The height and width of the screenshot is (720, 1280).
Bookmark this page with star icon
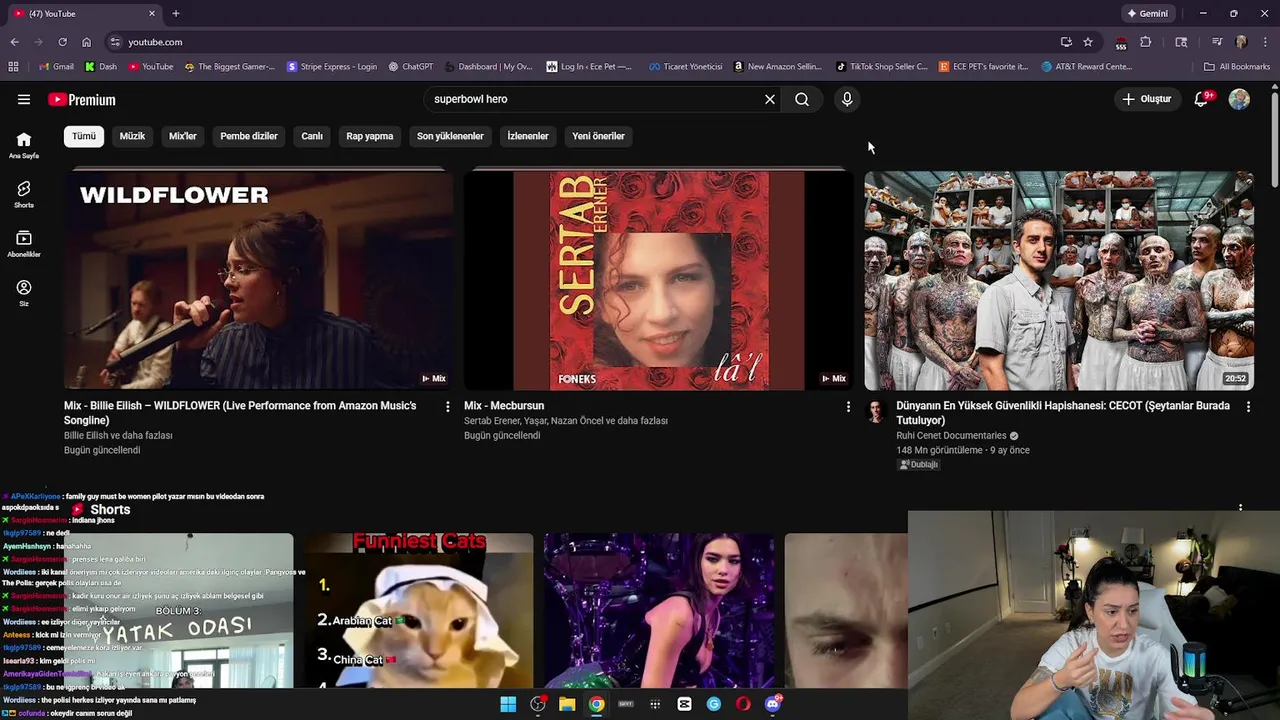(1088, 42)
